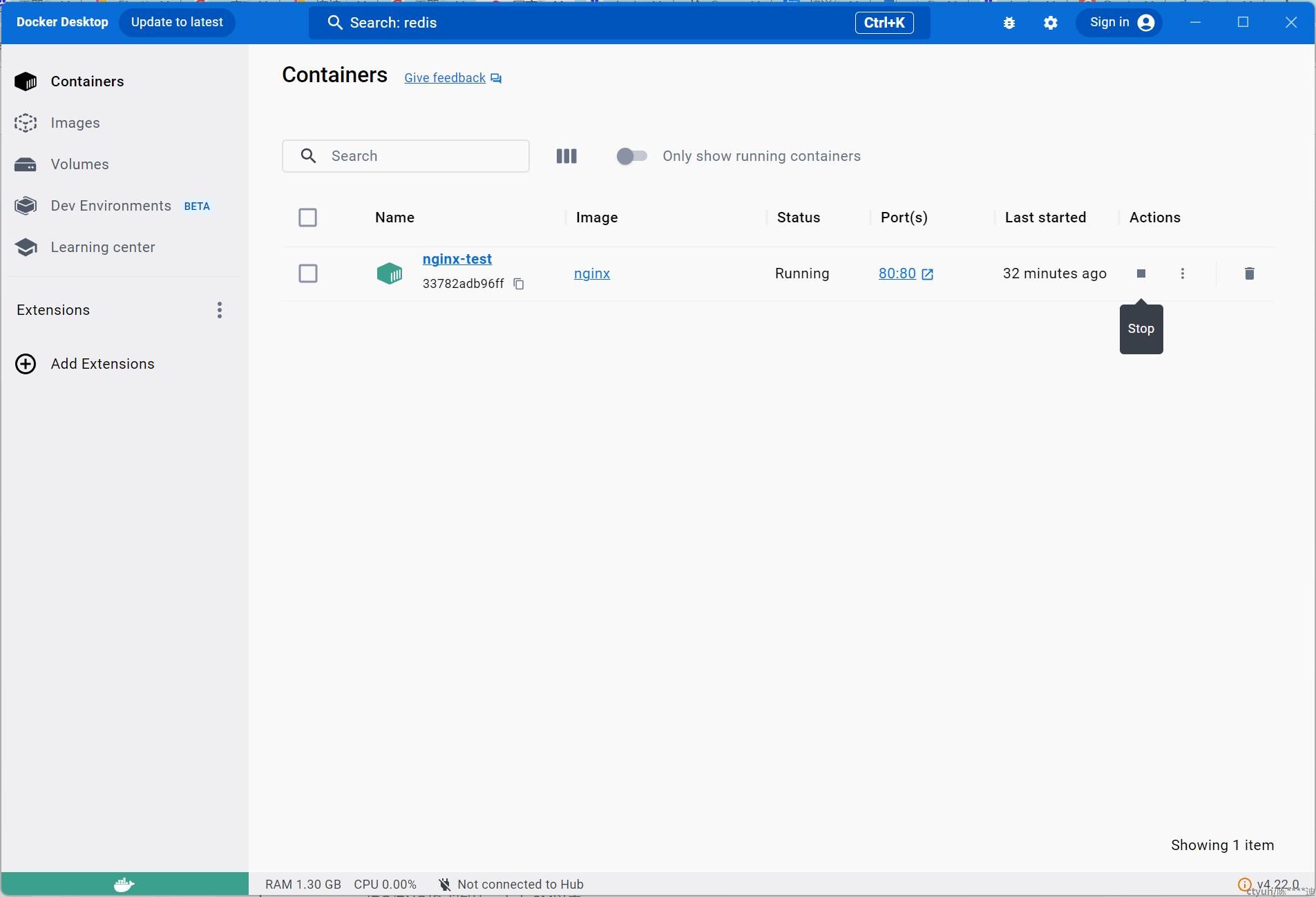Maximize the Docker Desktop window

1243,22
